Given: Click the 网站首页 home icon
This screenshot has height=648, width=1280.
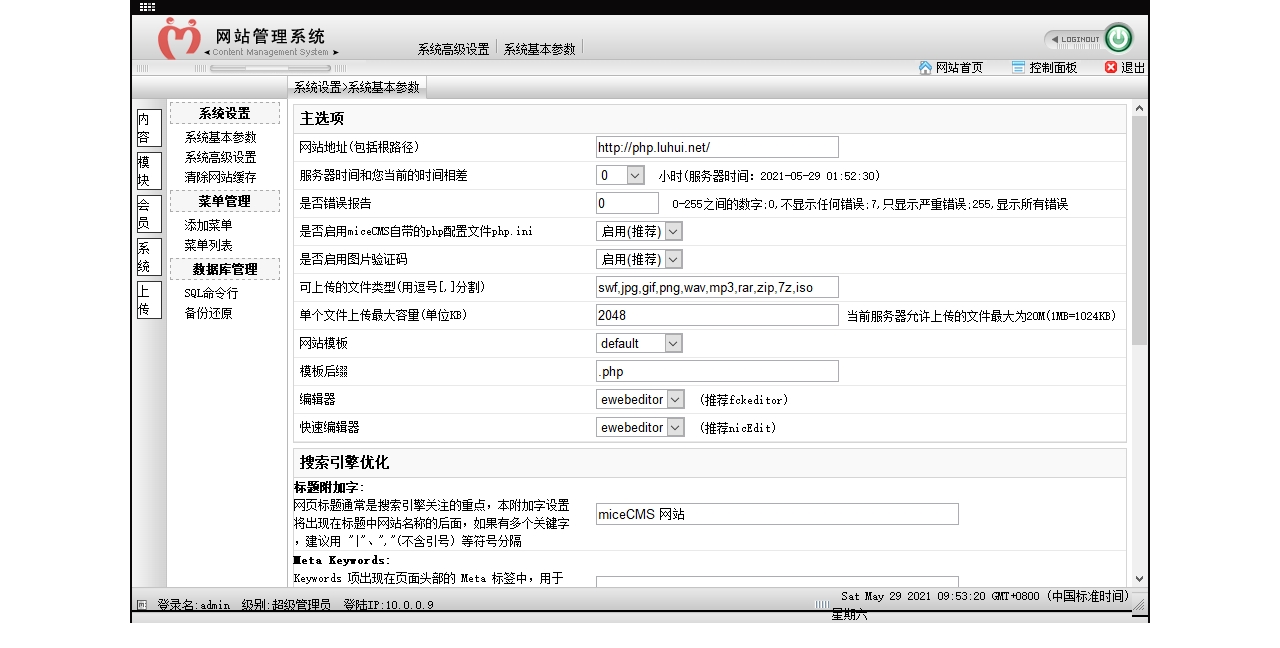Looking at the screenshot, I should click(925, 67).
